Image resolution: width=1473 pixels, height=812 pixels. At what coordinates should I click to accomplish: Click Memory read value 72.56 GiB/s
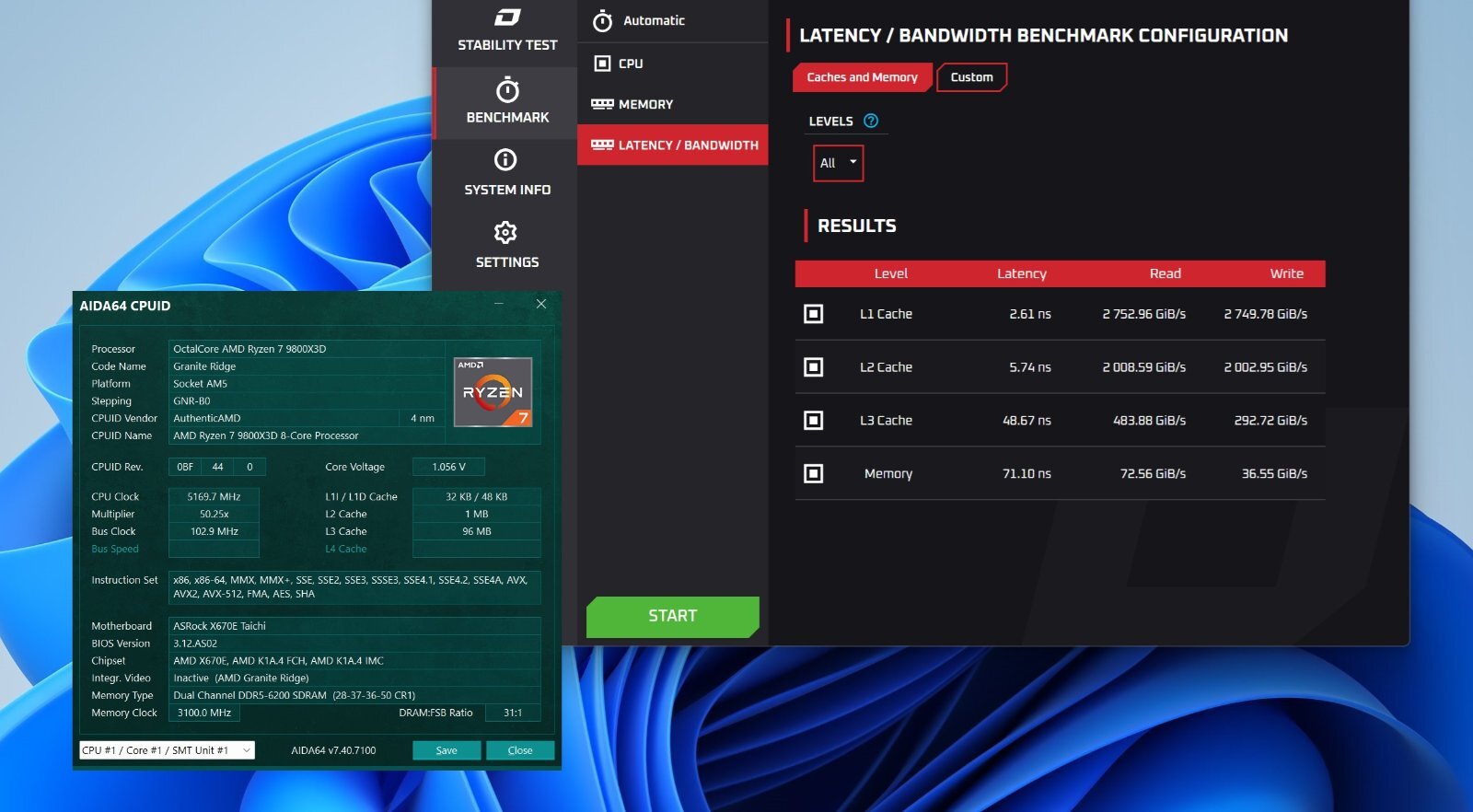pos(1153,473)
